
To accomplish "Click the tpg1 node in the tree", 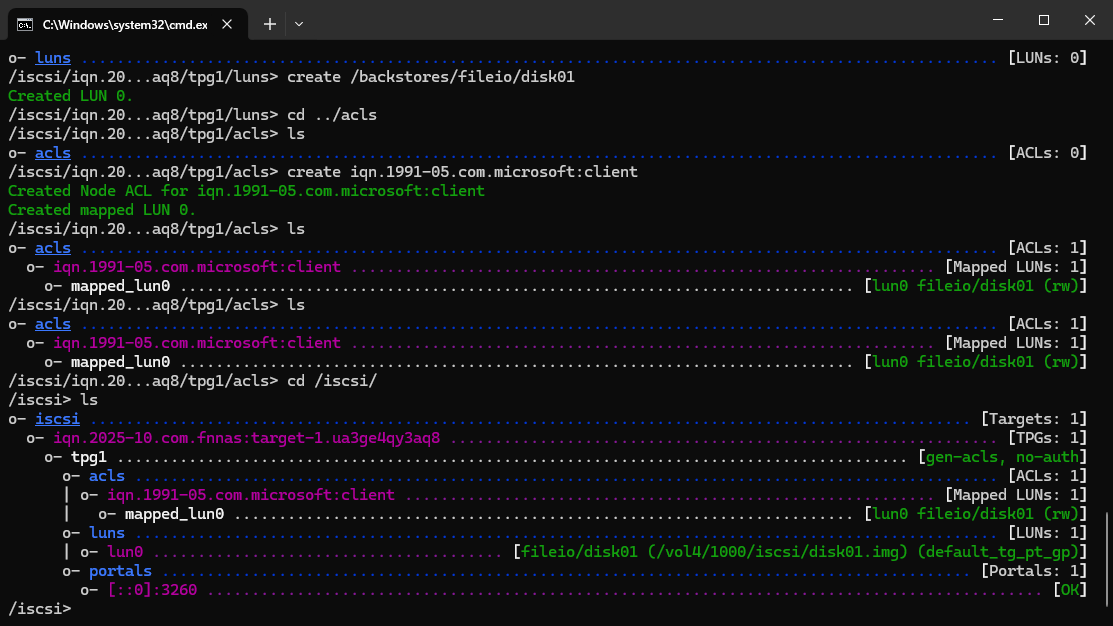I will click(89, 457).
